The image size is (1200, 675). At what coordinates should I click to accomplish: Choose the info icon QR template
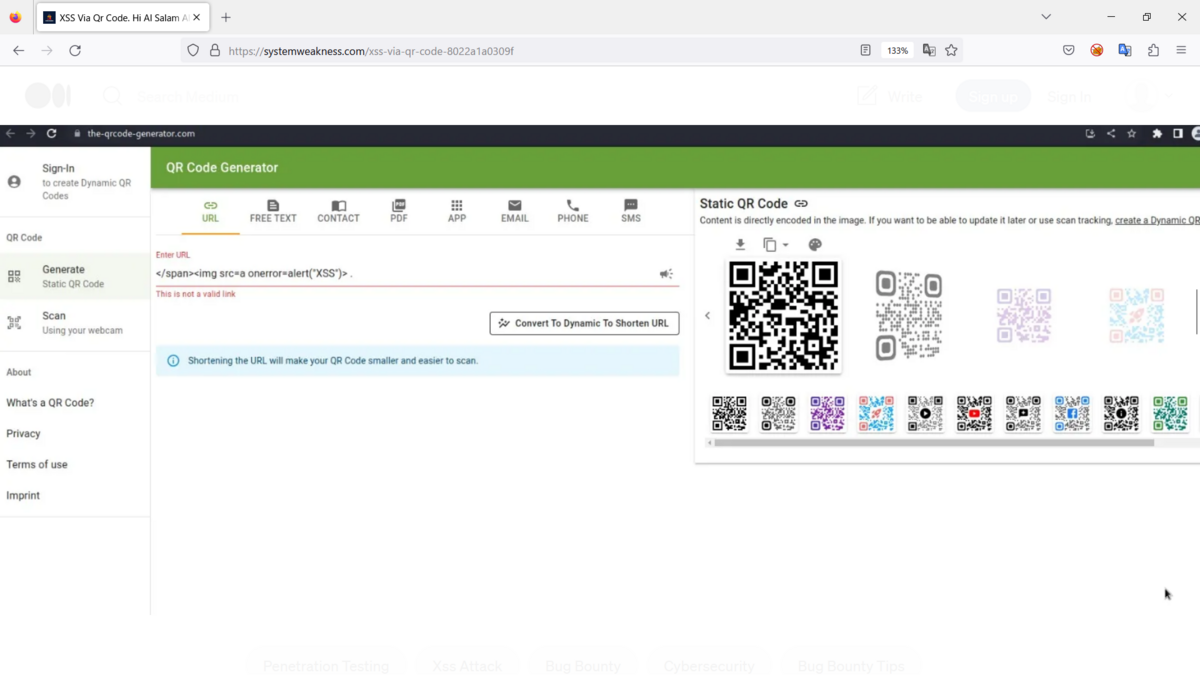coord(1121,413)
